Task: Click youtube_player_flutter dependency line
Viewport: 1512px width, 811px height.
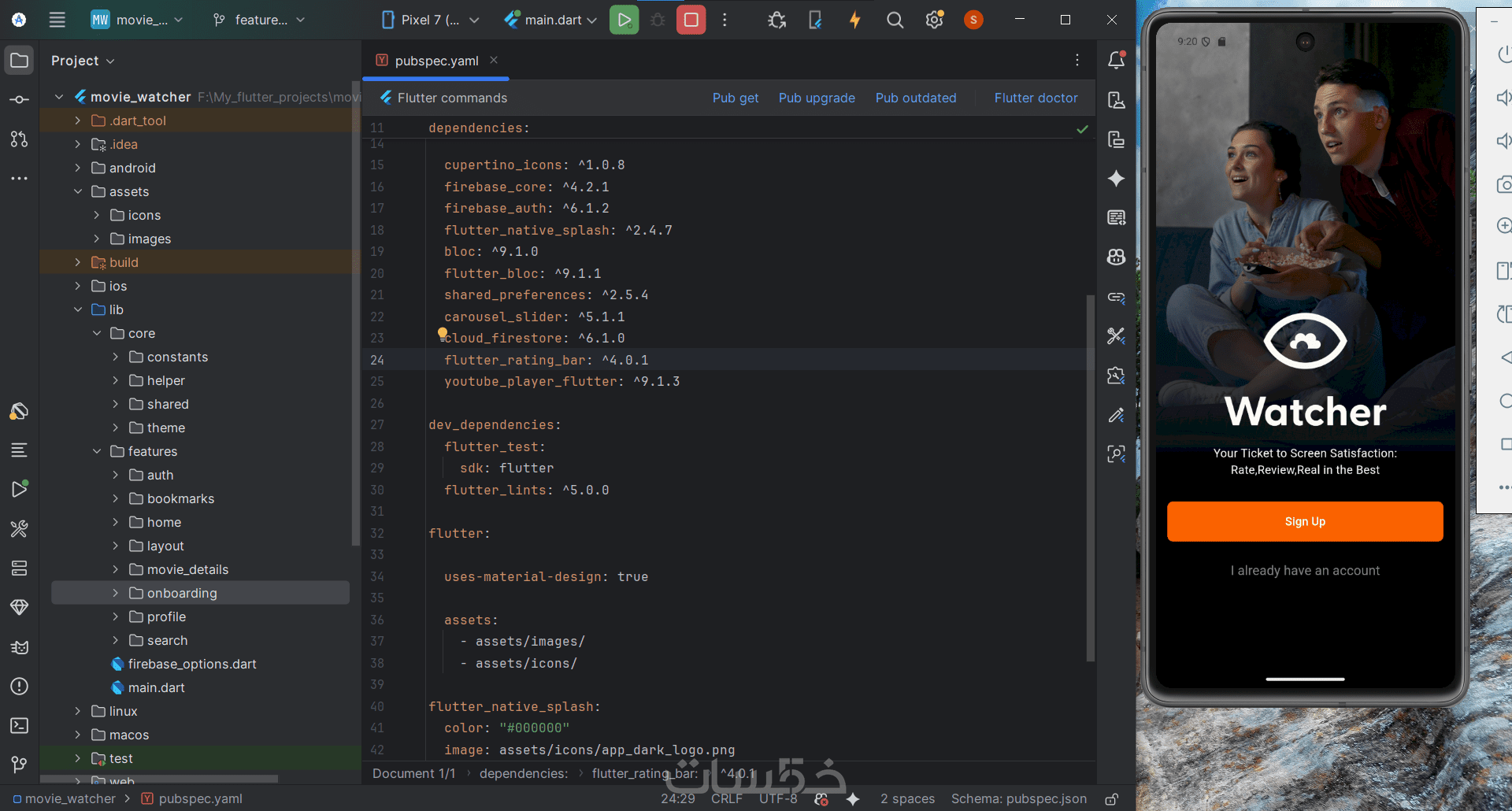Action: [562, 381]
